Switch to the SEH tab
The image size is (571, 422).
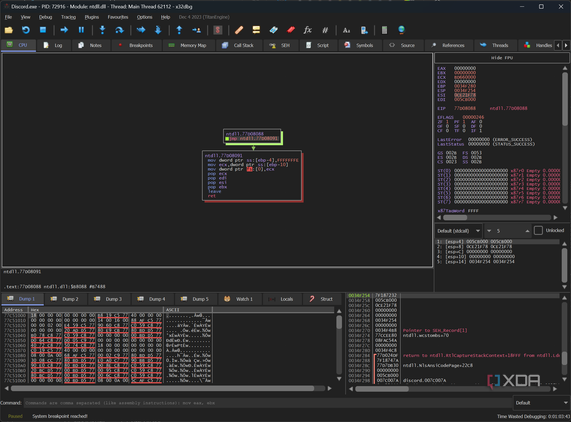tap(280, 45)
